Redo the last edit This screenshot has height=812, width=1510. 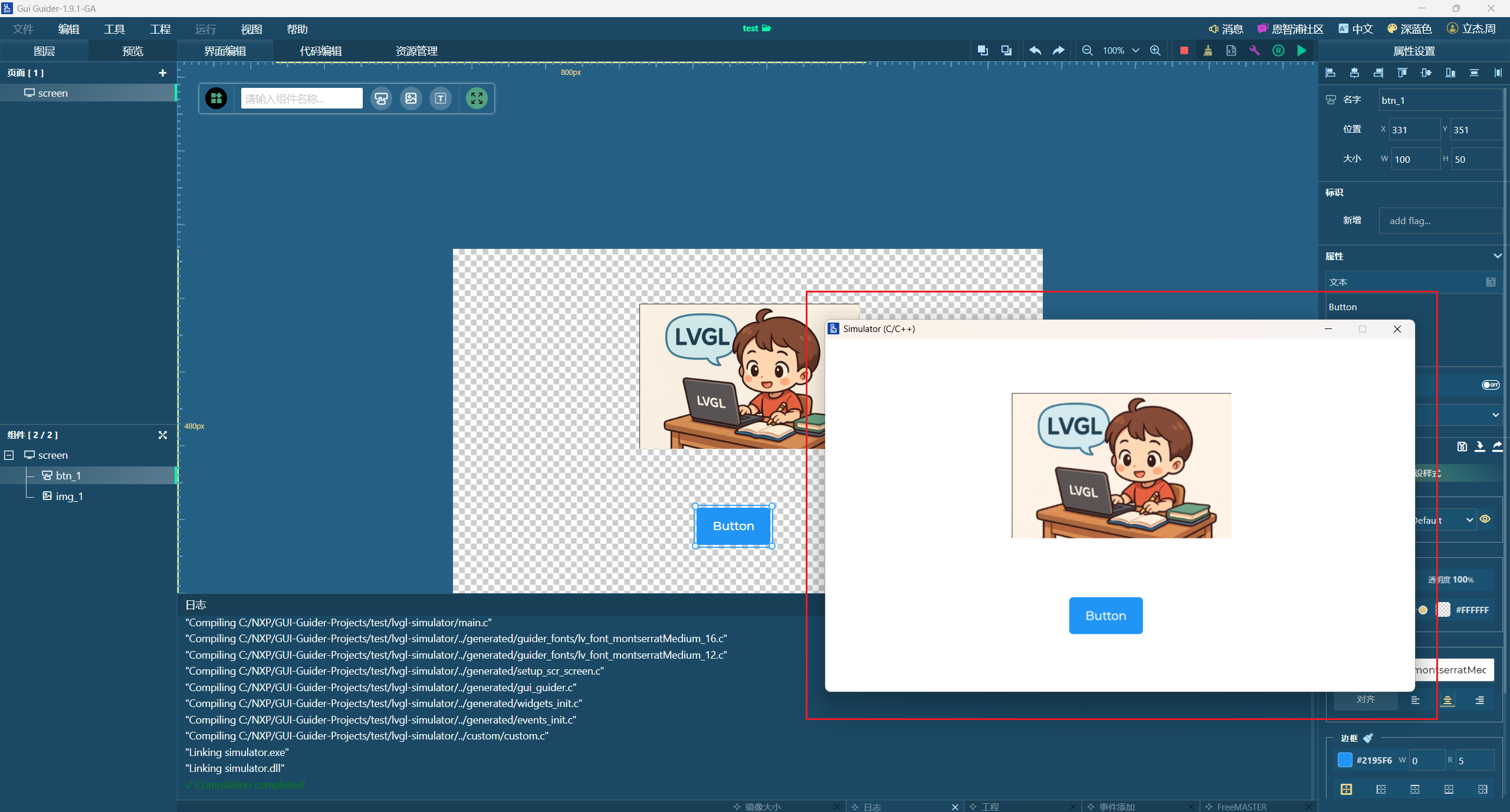(x=1059, y=51)
